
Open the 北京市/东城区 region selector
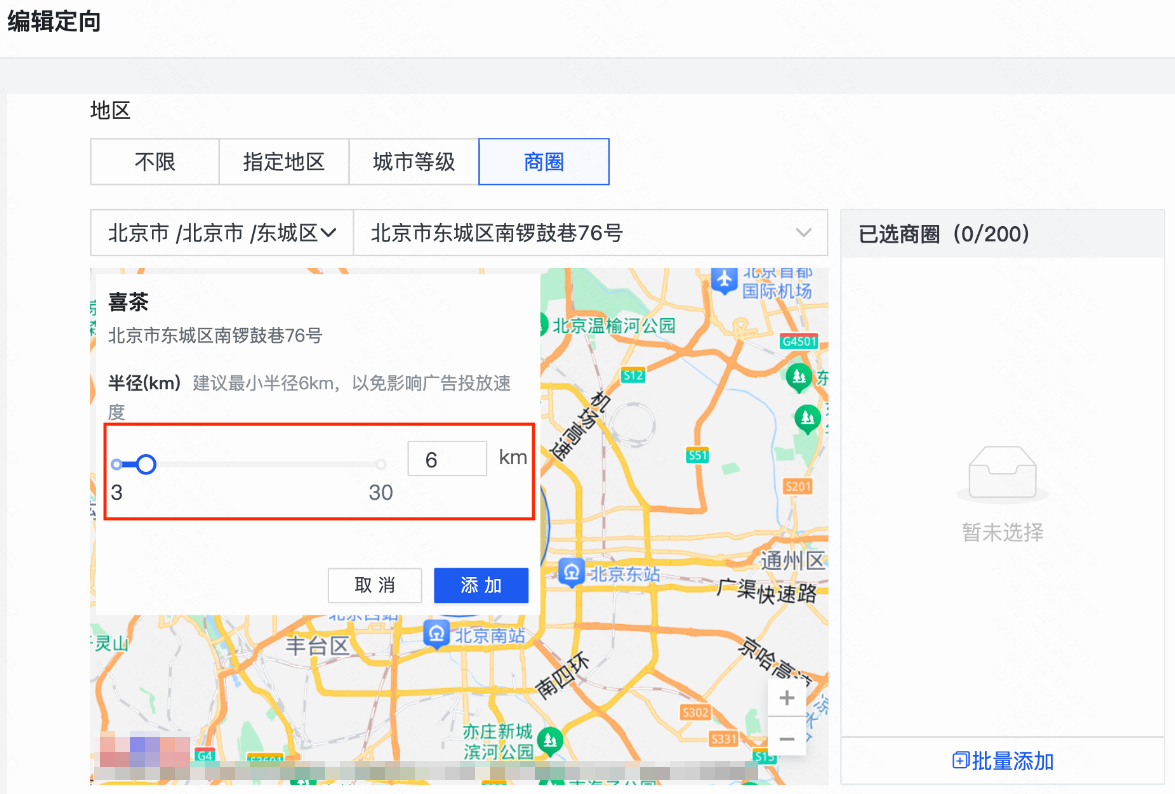click(x=220, y=232)
